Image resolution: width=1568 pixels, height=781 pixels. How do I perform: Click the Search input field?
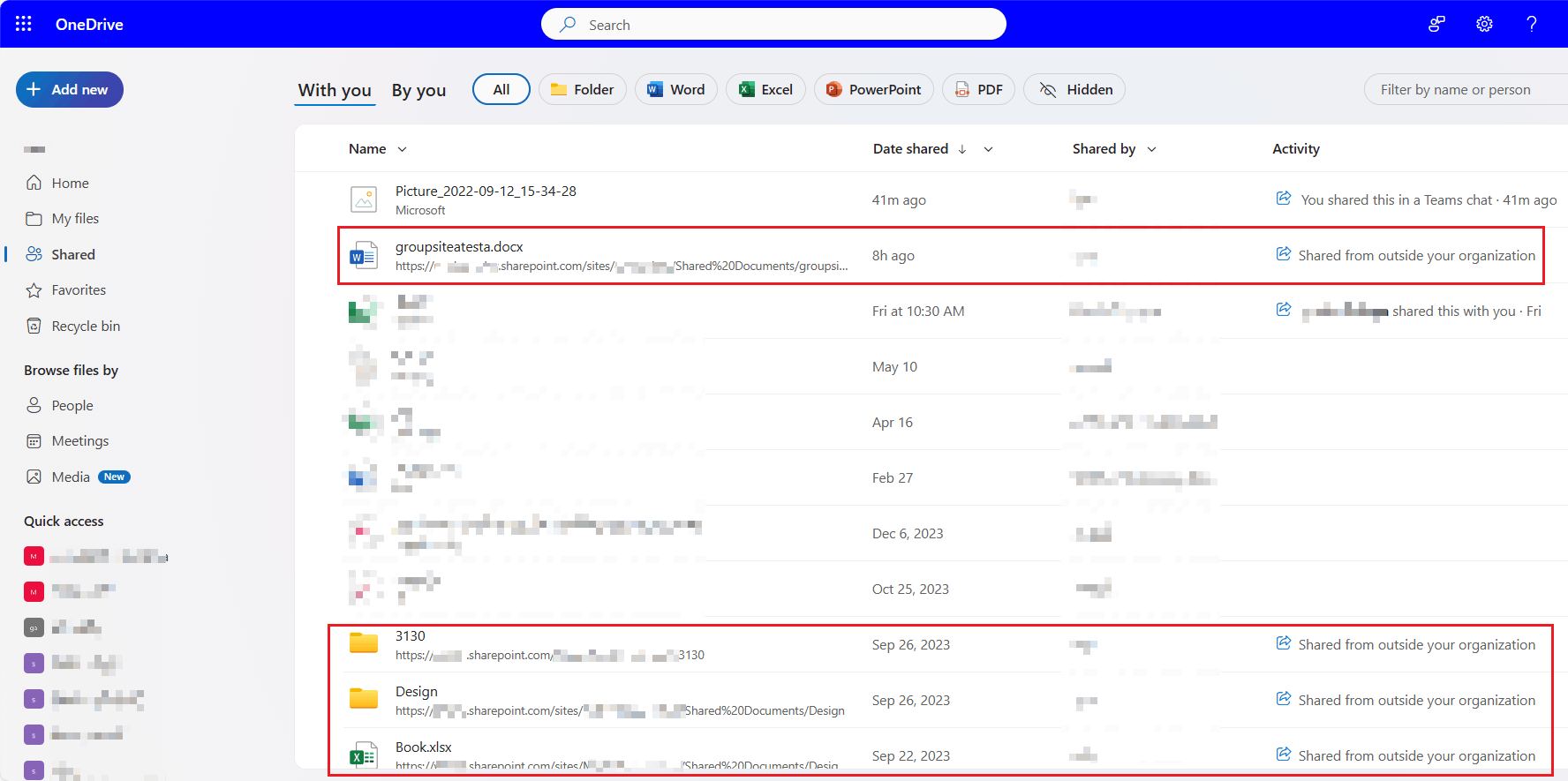(773, 24)
